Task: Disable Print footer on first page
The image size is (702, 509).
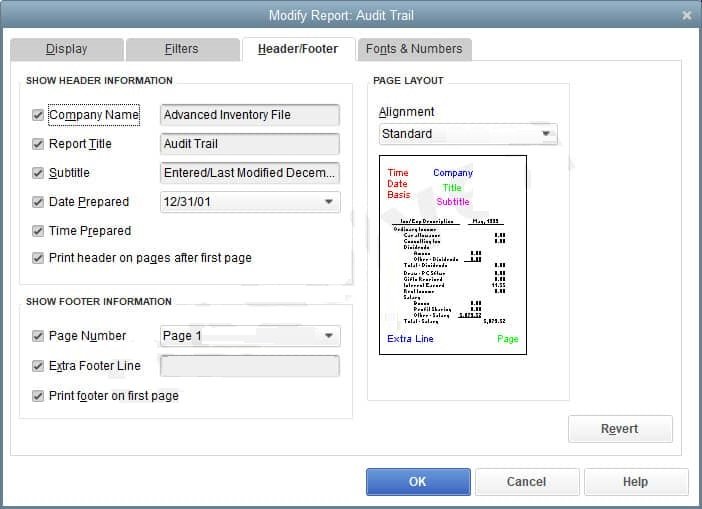Action: 38,396
